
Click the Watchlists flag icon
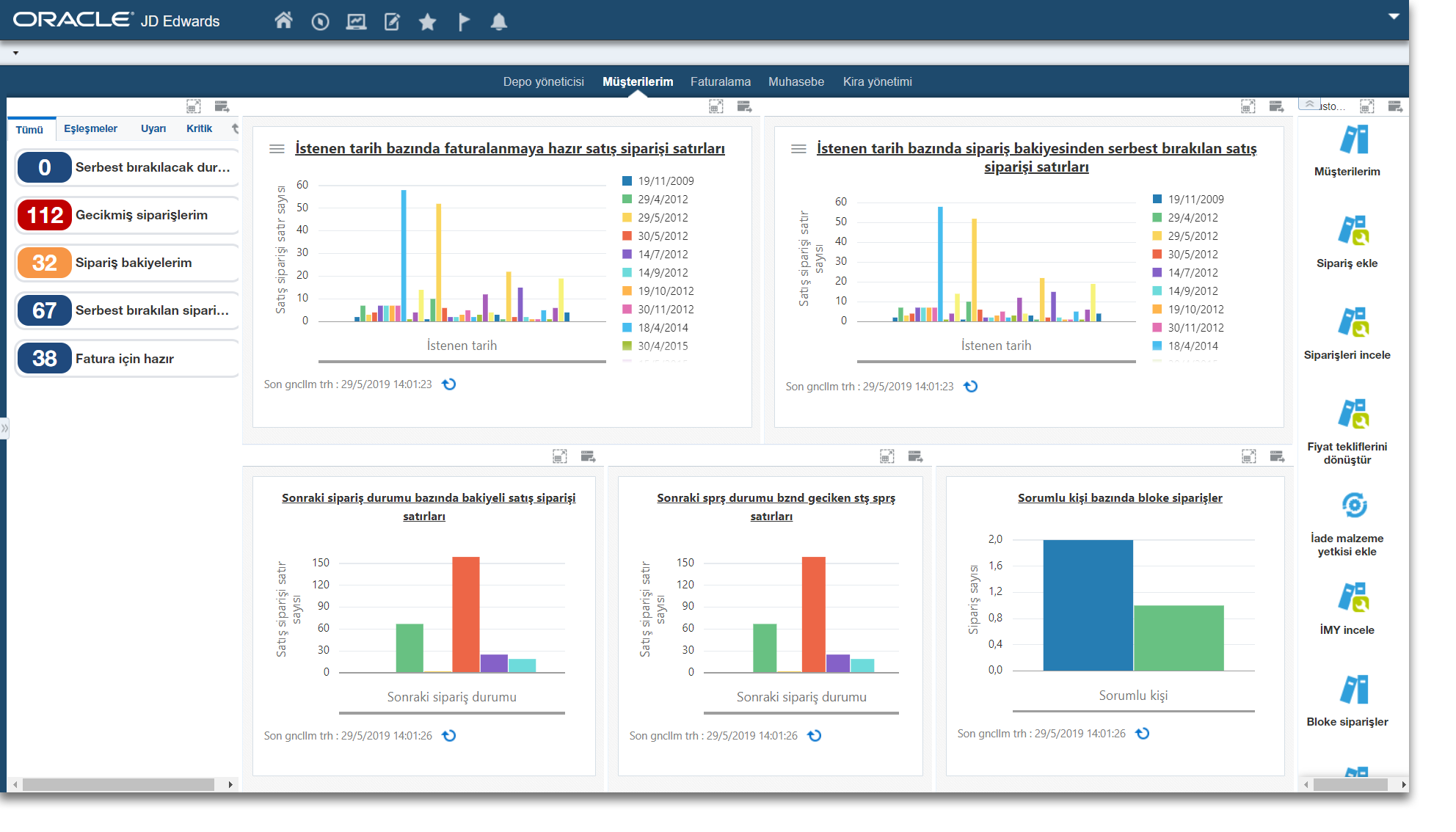pyautogui.click(x=464, y=22)
